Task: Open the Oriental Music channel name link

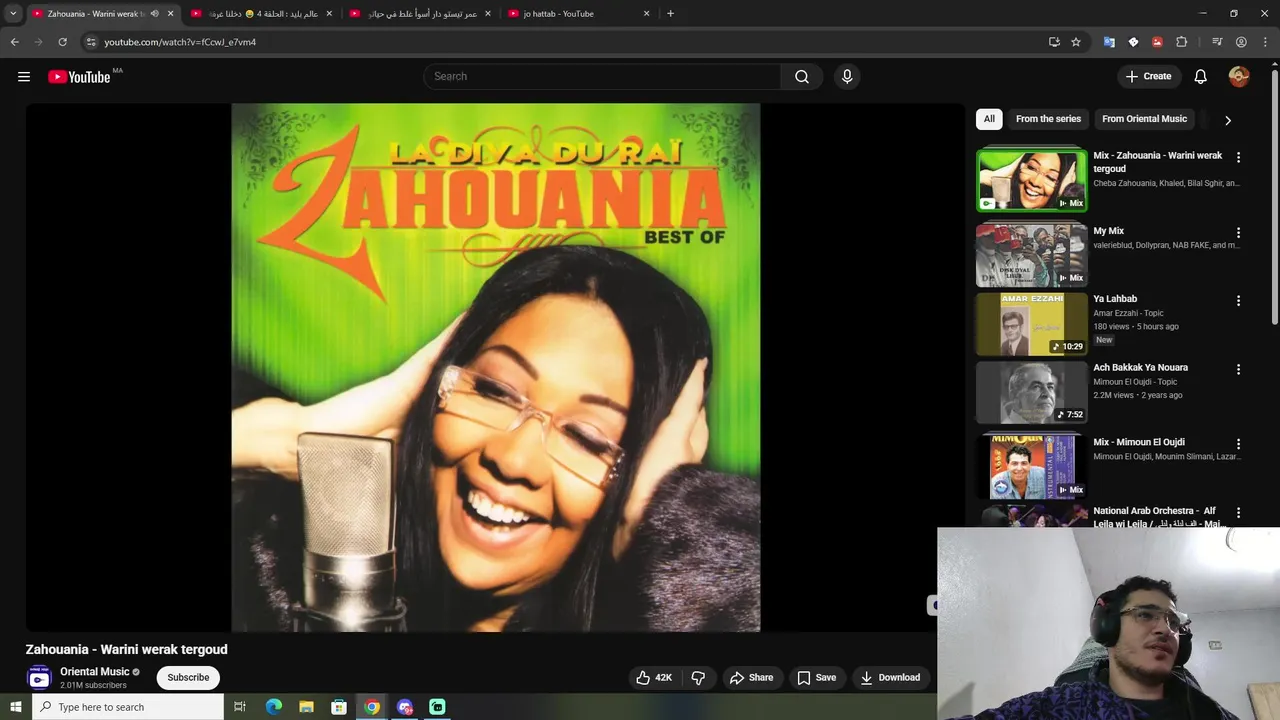Action: [95, 672]
